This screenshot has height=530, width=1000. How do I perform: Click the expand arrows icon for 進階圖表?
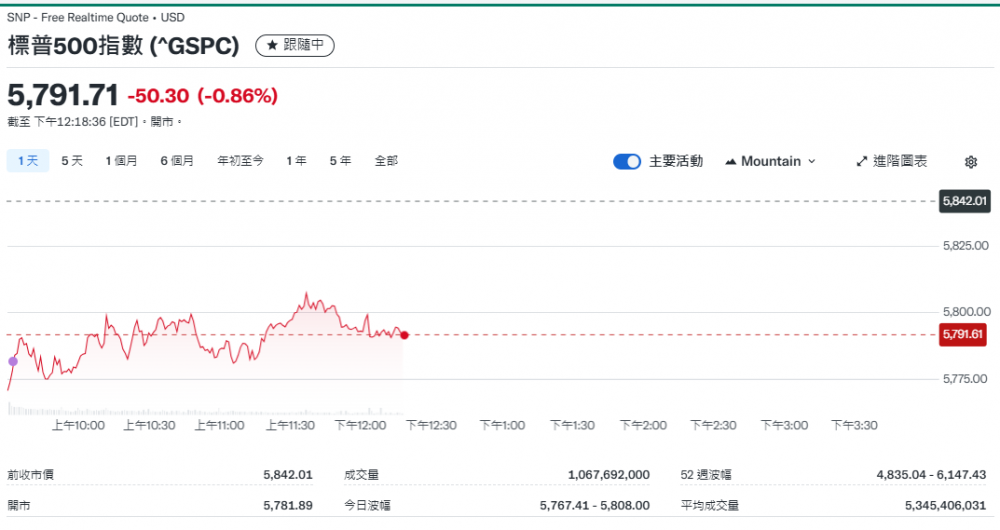point(862,162)
